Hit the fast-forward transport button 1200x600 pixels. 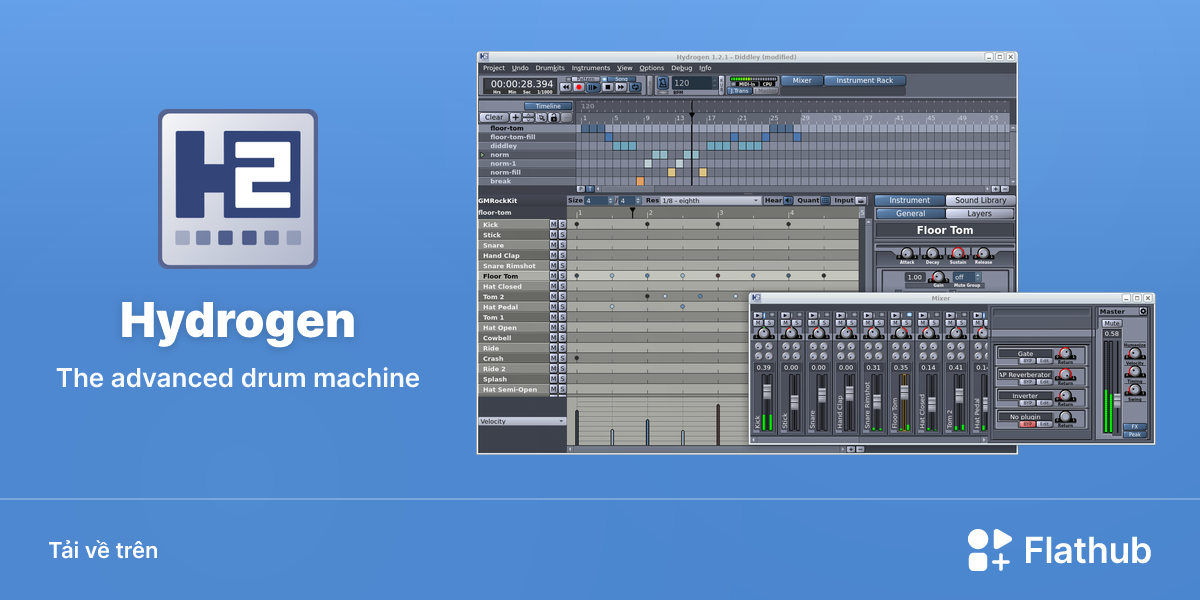(x=621, y=87)
